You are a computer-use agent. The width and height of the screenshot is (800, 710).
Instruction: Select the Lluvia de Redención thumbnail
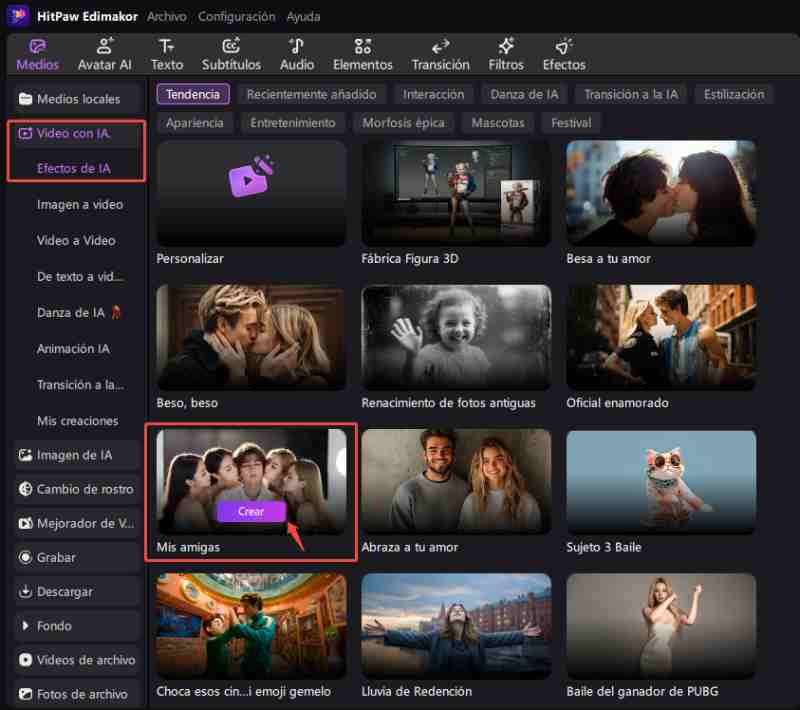click(456, 626)
